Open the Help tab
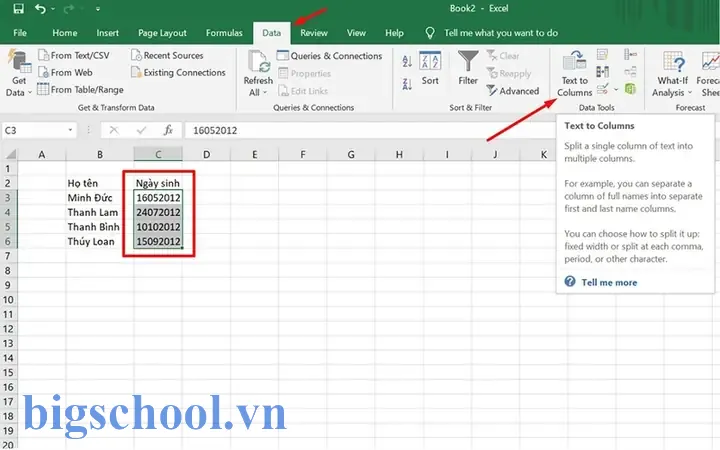Image resolution: width=720 pixels, height=450 pixels. click(x=394, y=33)
